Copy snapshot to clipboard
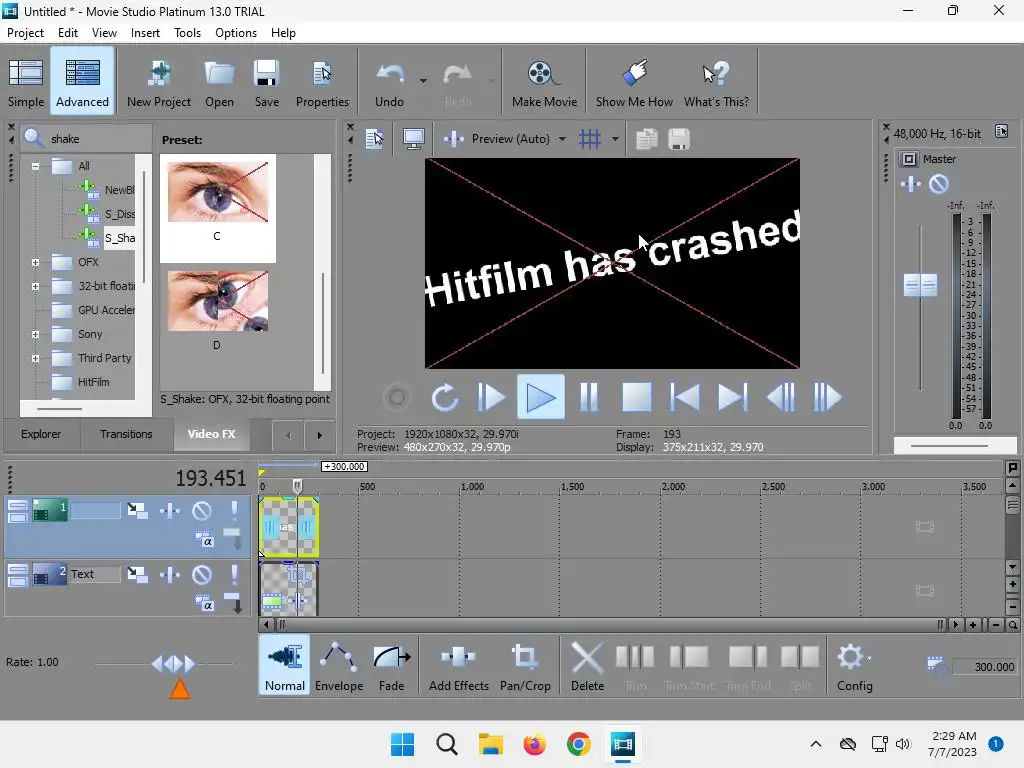The image size is (1024, 768). pos(647,139)
